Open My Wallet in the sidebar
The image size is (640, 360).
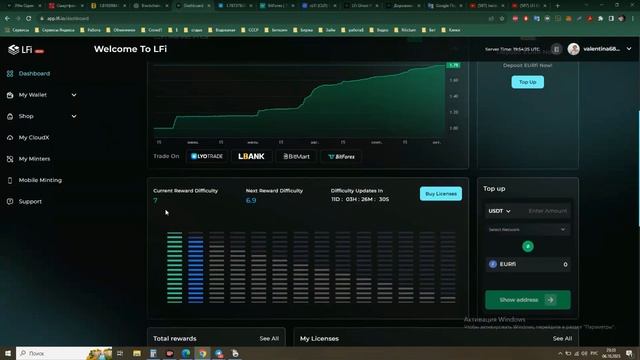click(x=33, y=95)
